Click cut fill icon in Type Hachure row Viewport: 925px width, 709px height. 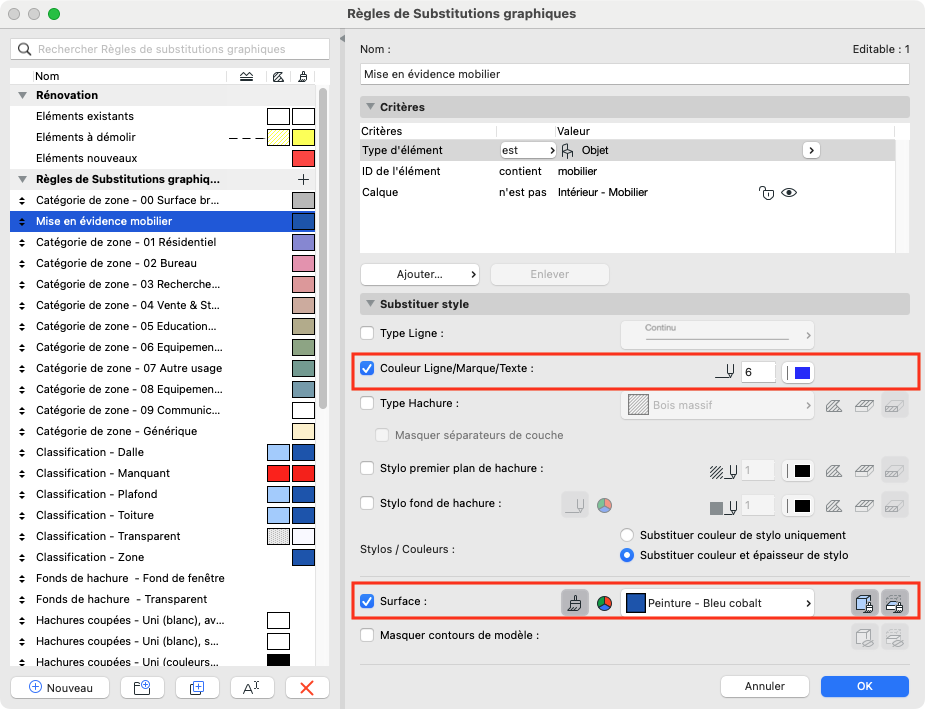tap(834, 406)
